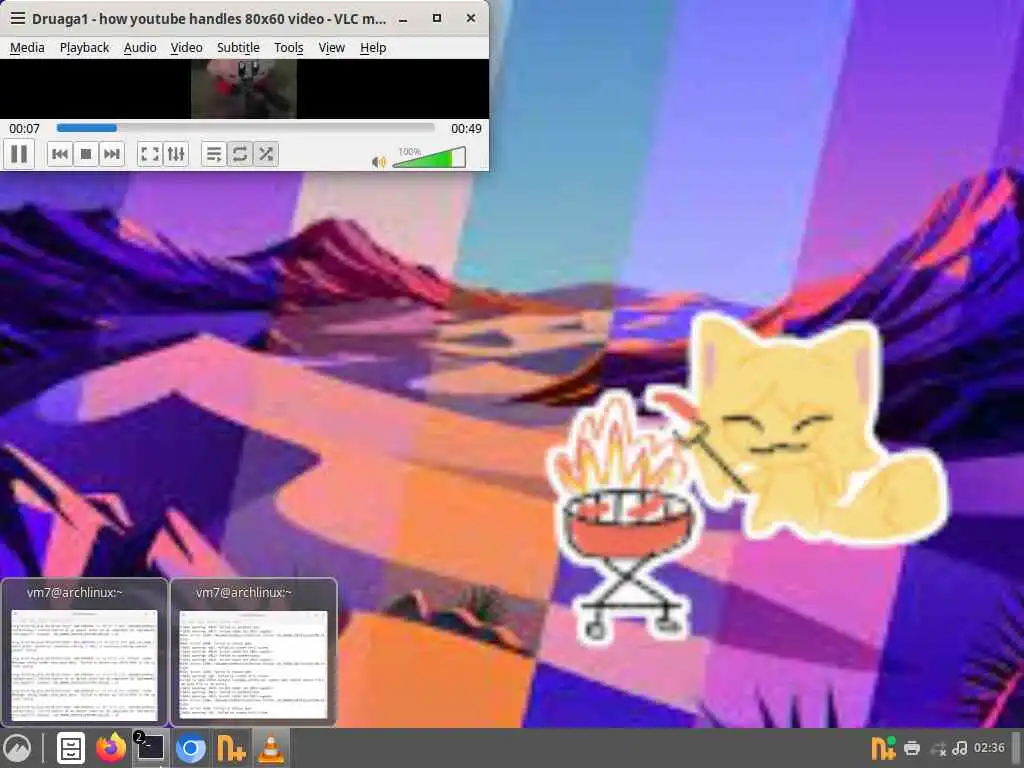Open the N+ system tray icon
The width and height of the screenshot is (1024, 768).
pos(883,748)
